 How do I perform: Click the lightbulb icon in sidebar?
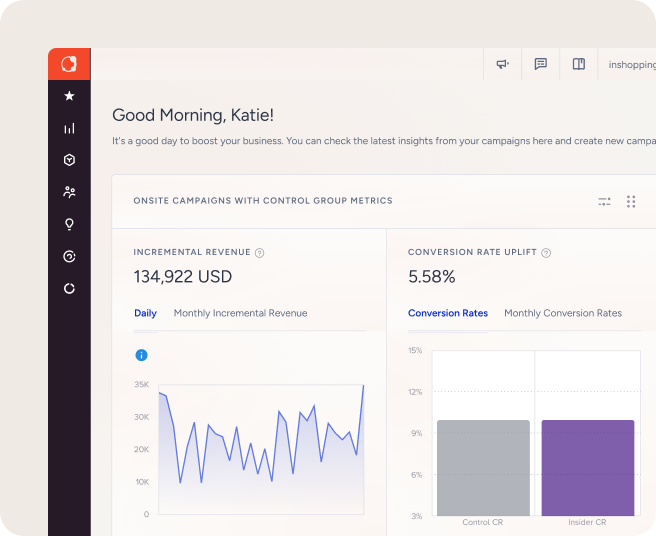pyautogui.click(x=69, y=224)
